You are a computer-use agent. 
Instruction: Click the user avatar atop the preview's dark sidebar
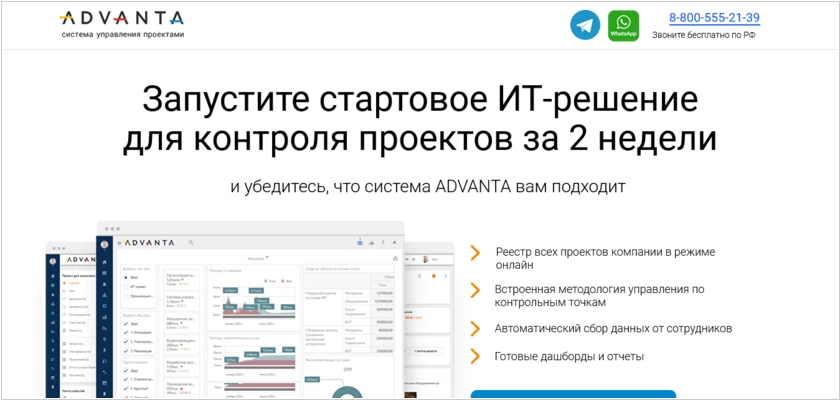[104, 244]
